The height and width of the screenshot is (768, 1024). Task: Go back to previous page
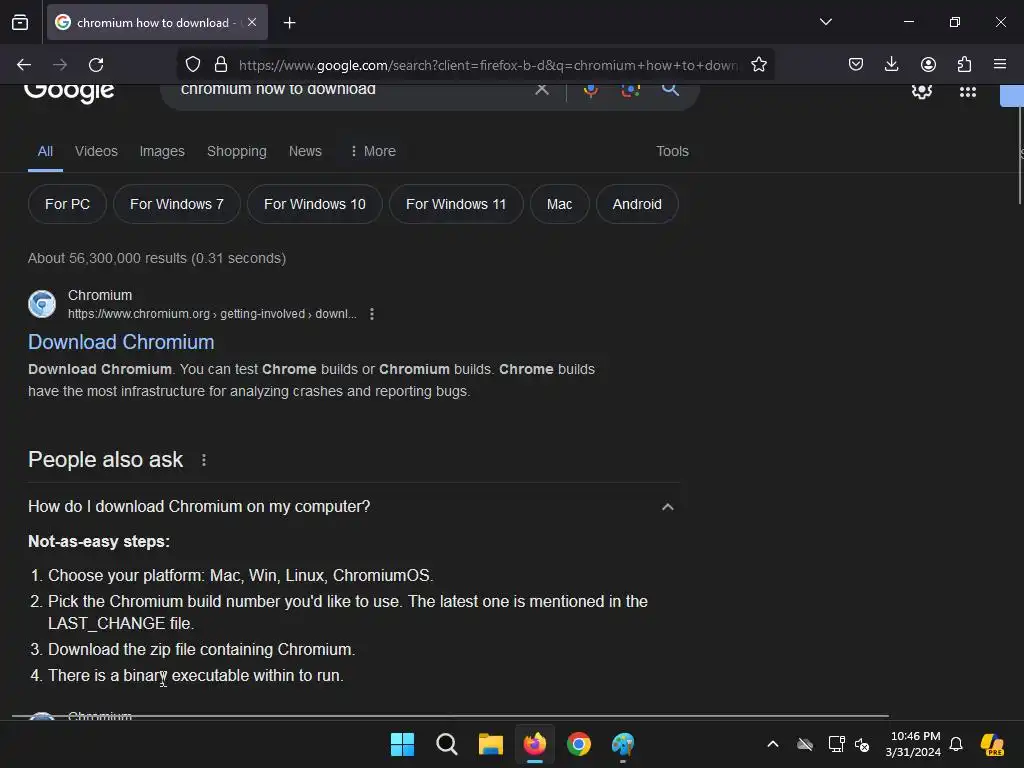[24, 65]
